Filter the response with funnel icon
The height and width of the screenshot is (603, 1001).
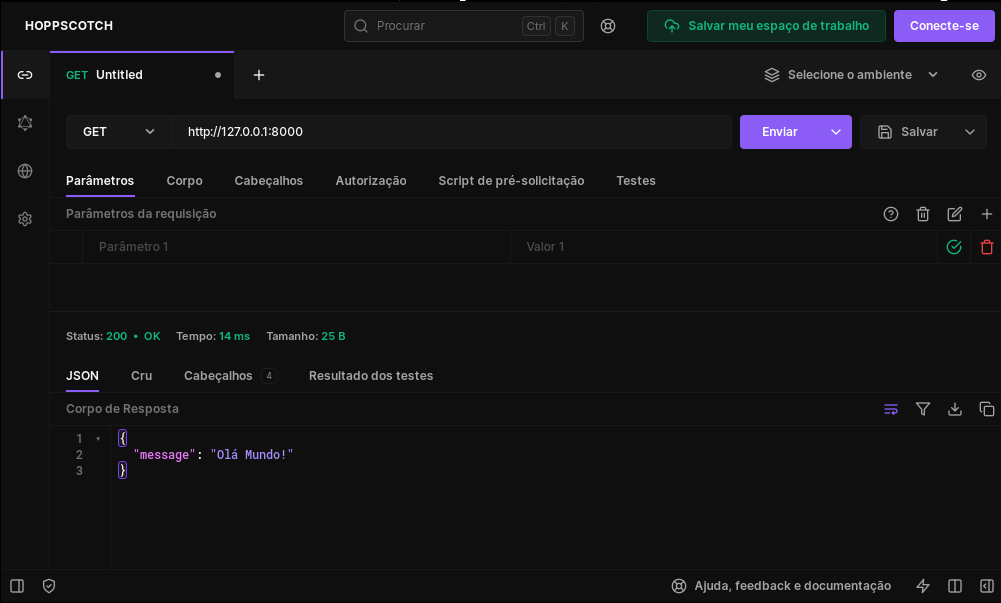coord(923,409)
